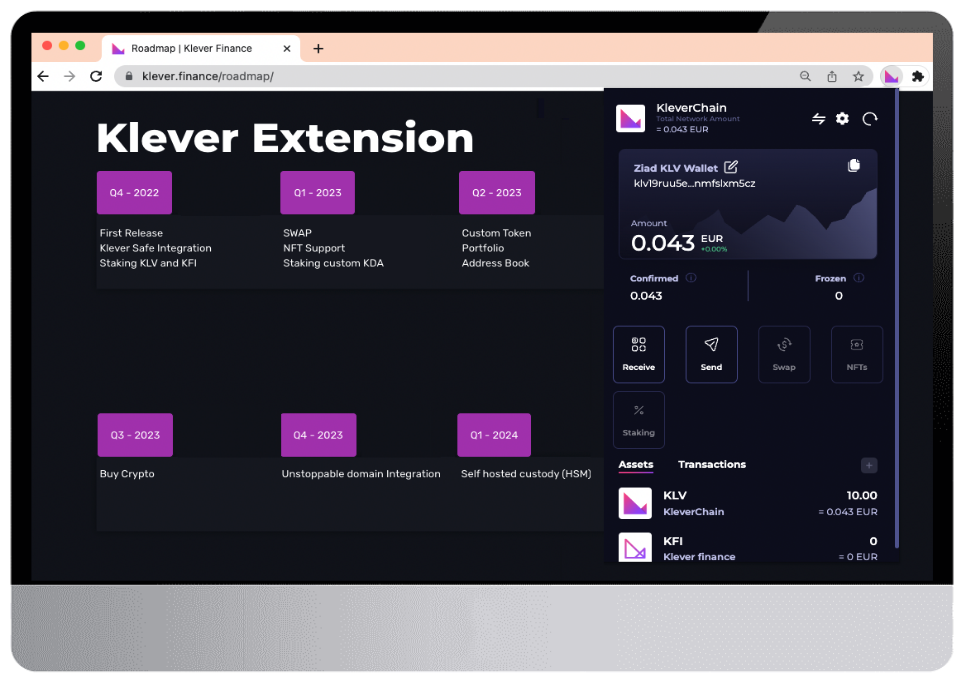
Task: Click the lock icon beside the URL
Action: [129, 76]
